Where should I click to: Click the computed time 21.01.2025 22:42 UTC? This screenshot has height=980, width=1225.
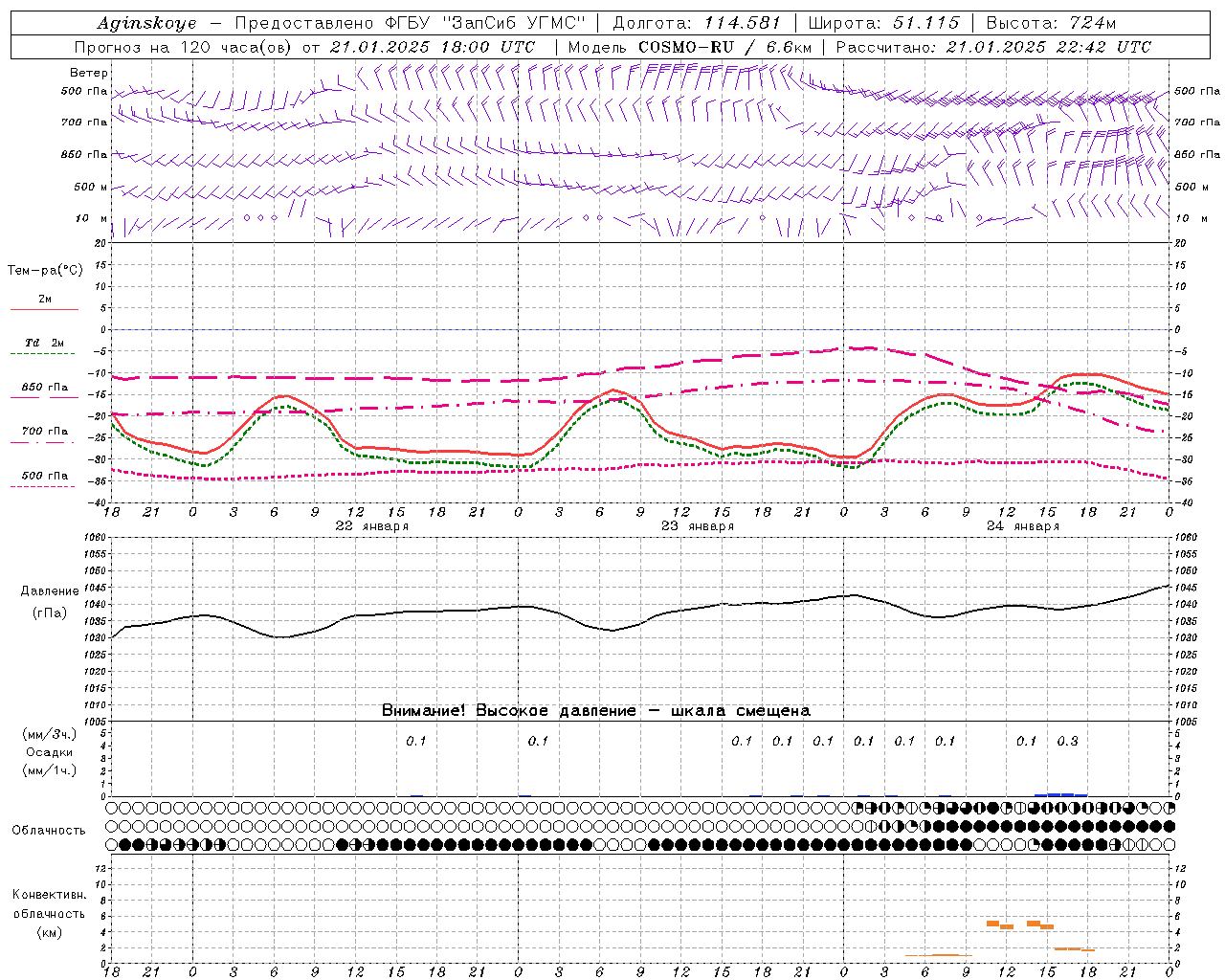point(1049,47)
